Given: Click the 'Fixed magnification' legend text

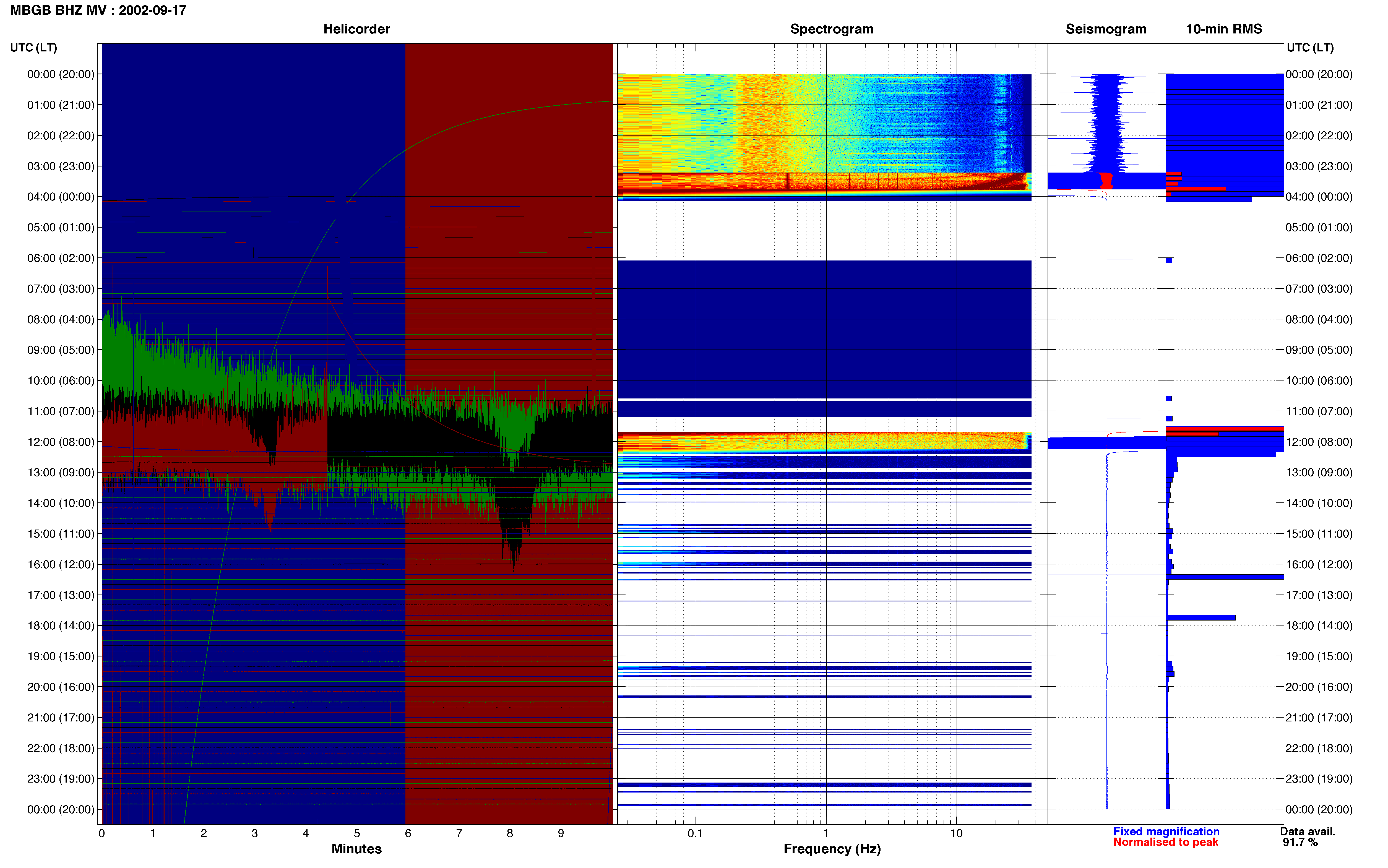Looking at the screenshot, I should tap(1166, 832).
